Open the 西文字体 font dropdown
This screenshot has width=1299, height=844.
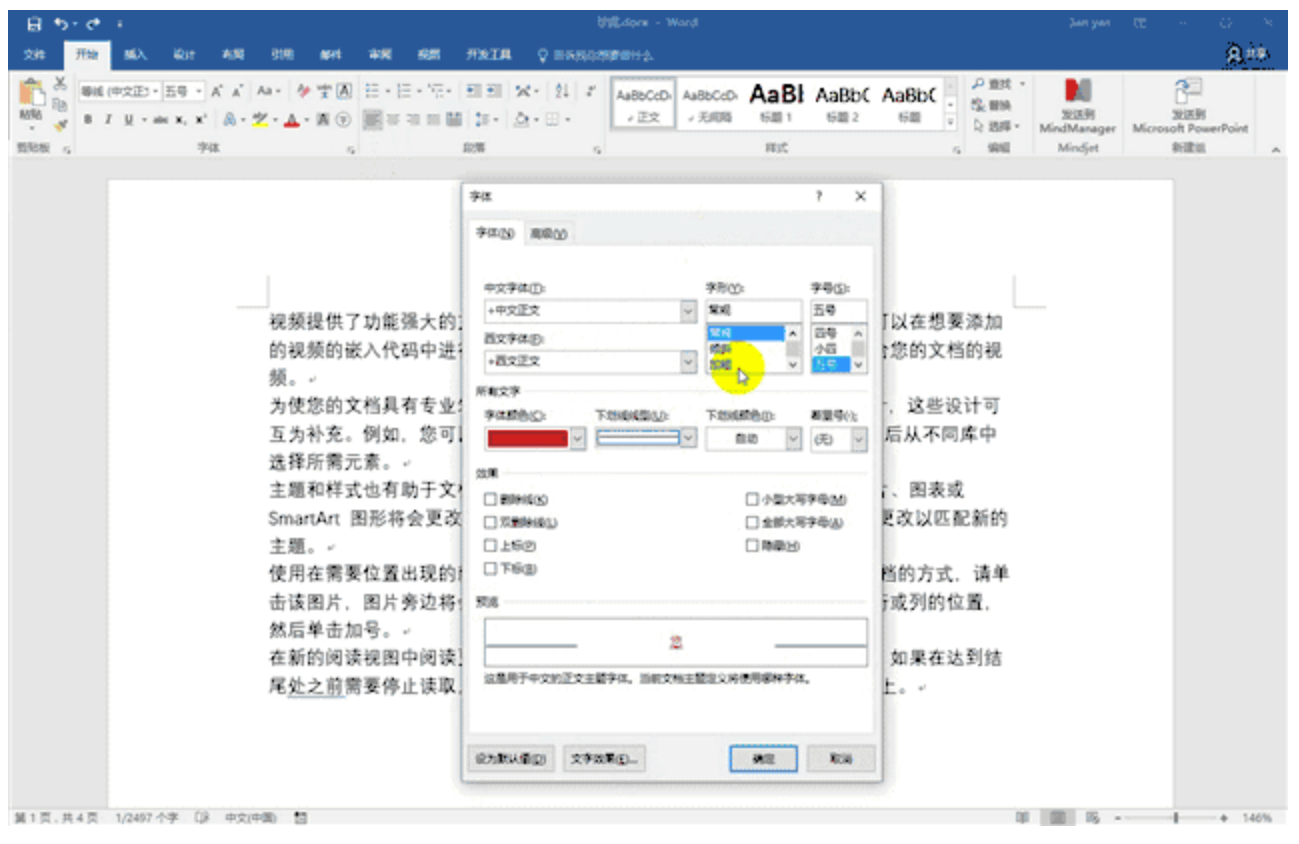click(x=688, y=361)
